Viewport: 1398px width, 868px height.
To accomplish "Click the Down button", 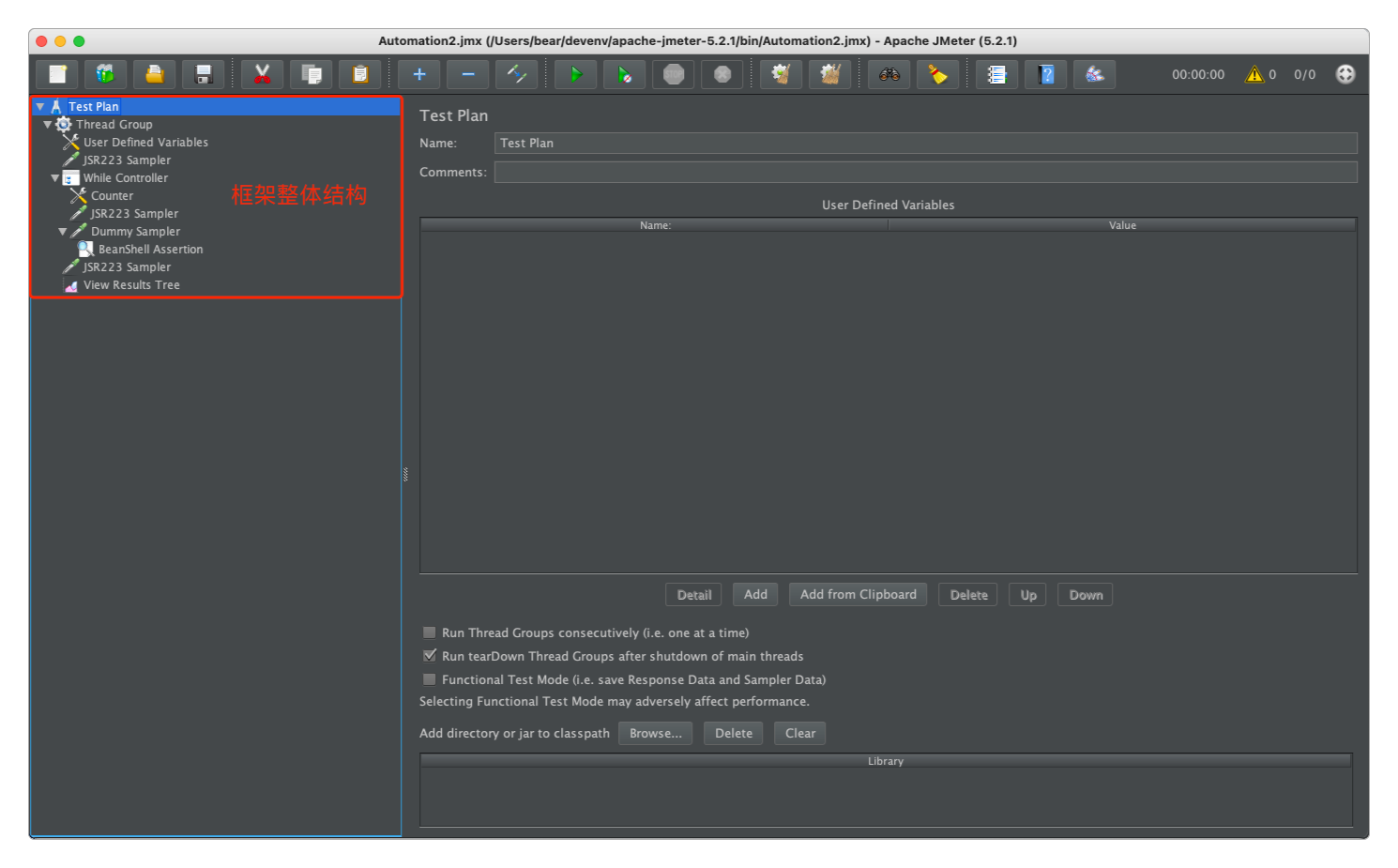I will pos(1086,595).
